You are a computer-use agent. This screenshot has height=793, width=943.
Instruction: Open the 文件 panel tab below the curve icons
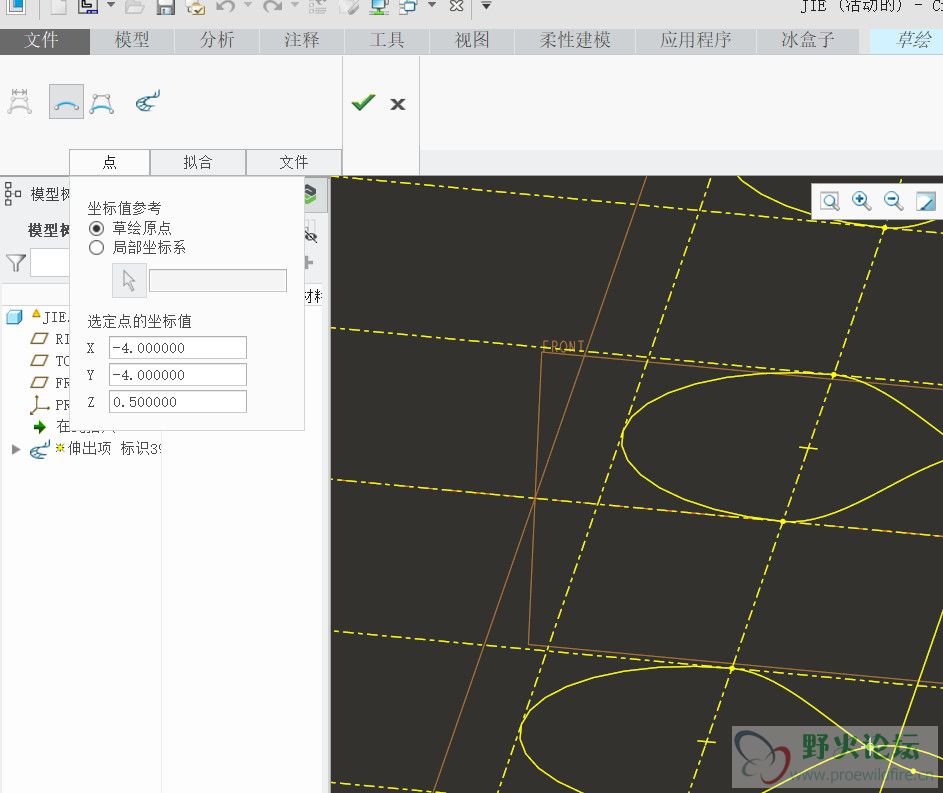[x=294, y=162]
